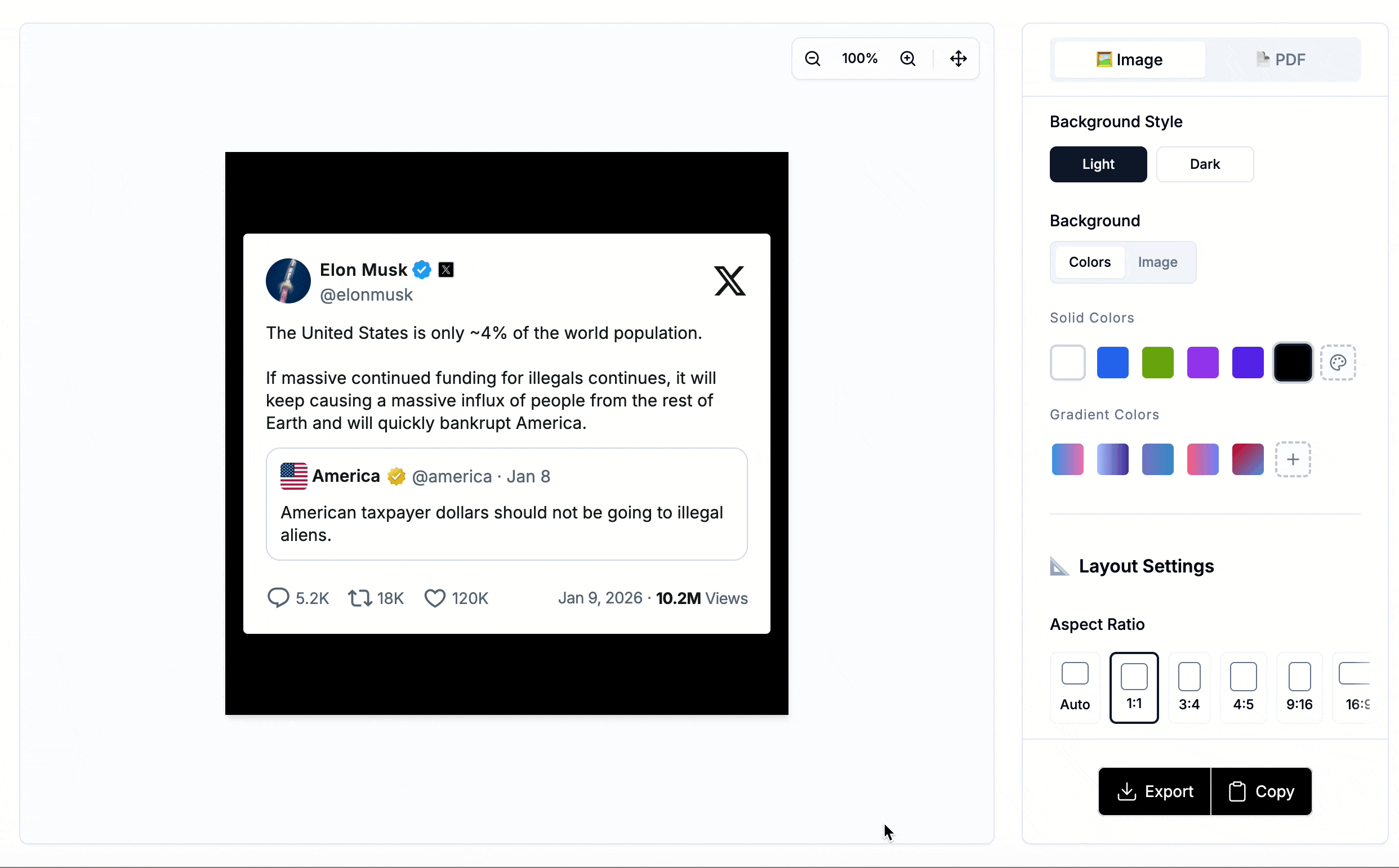Switch background style to Dark
This screenshot has height=868, width=1399.
point(1204,164)
